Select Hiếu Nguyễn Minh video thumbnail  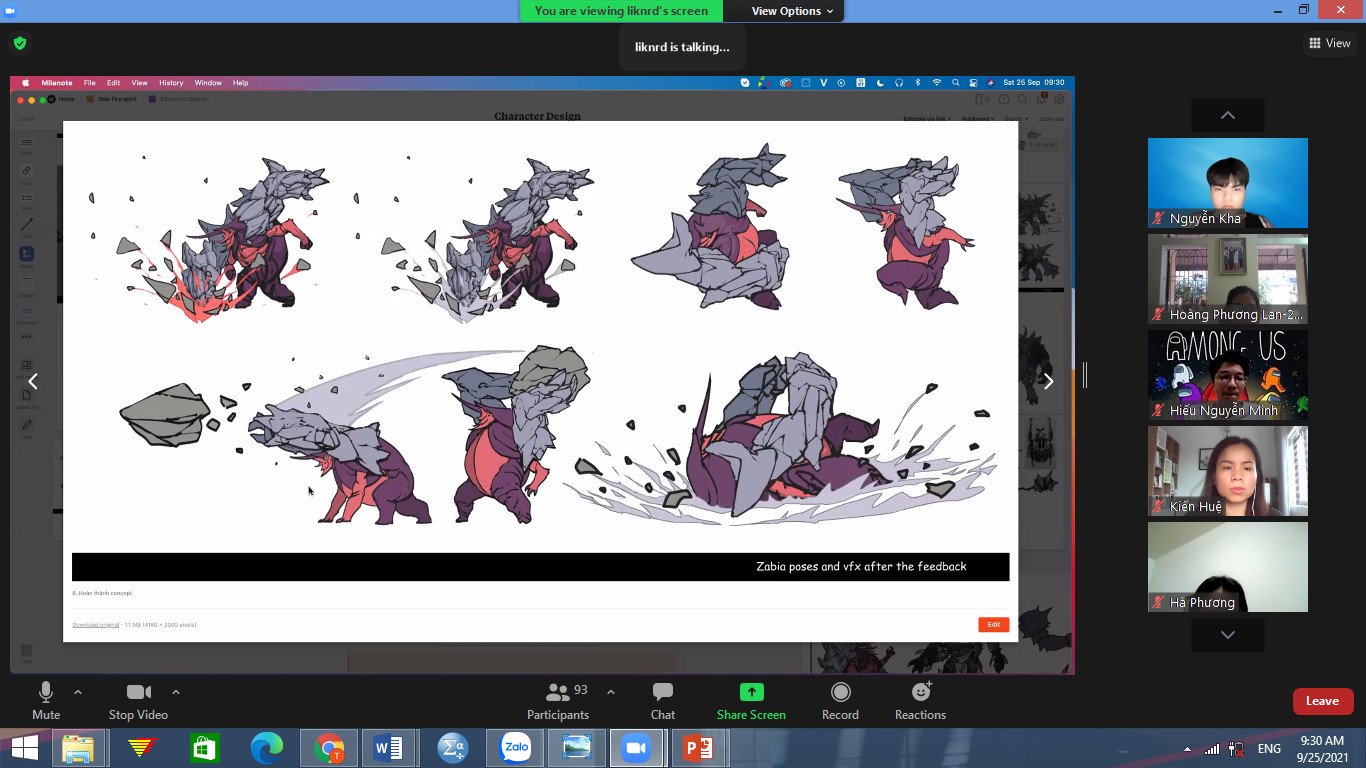1228,375
